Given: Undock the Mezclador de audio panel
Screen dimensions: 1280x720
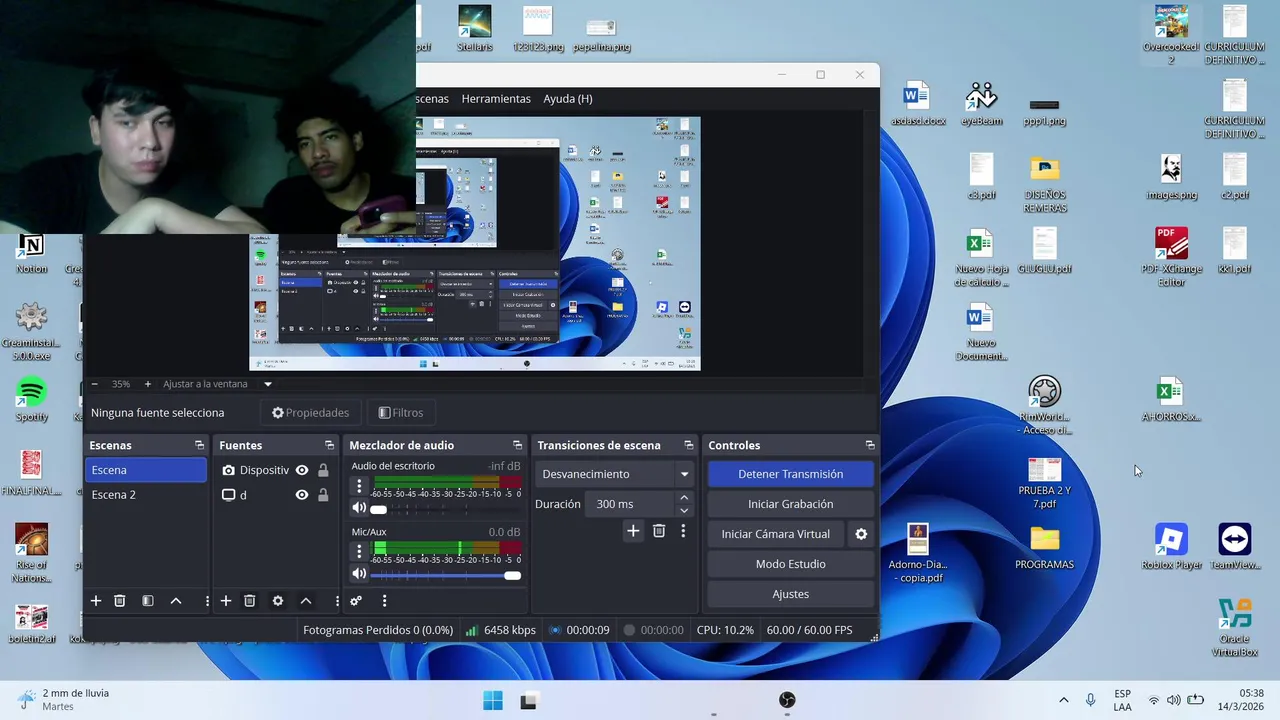Looking at the screenshot, I should coord(517,445).
